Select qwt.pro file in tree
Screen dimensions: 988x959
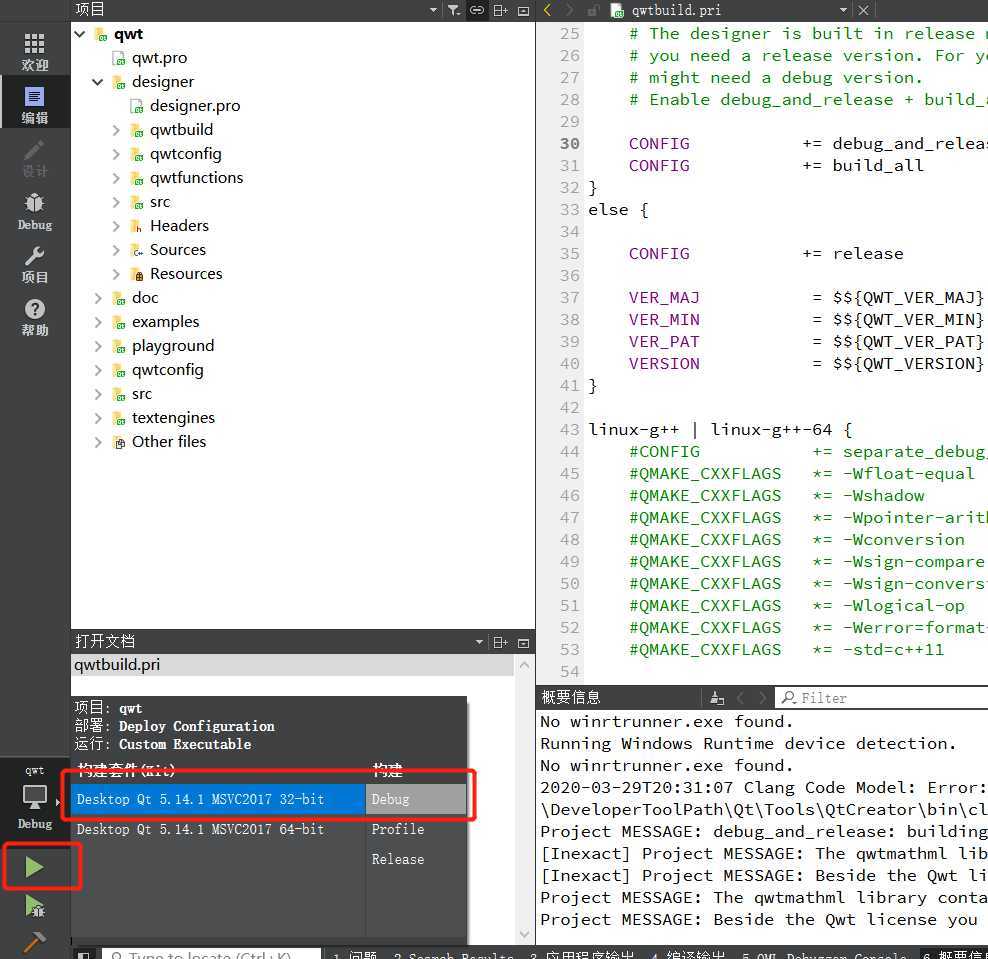point(159,58)
